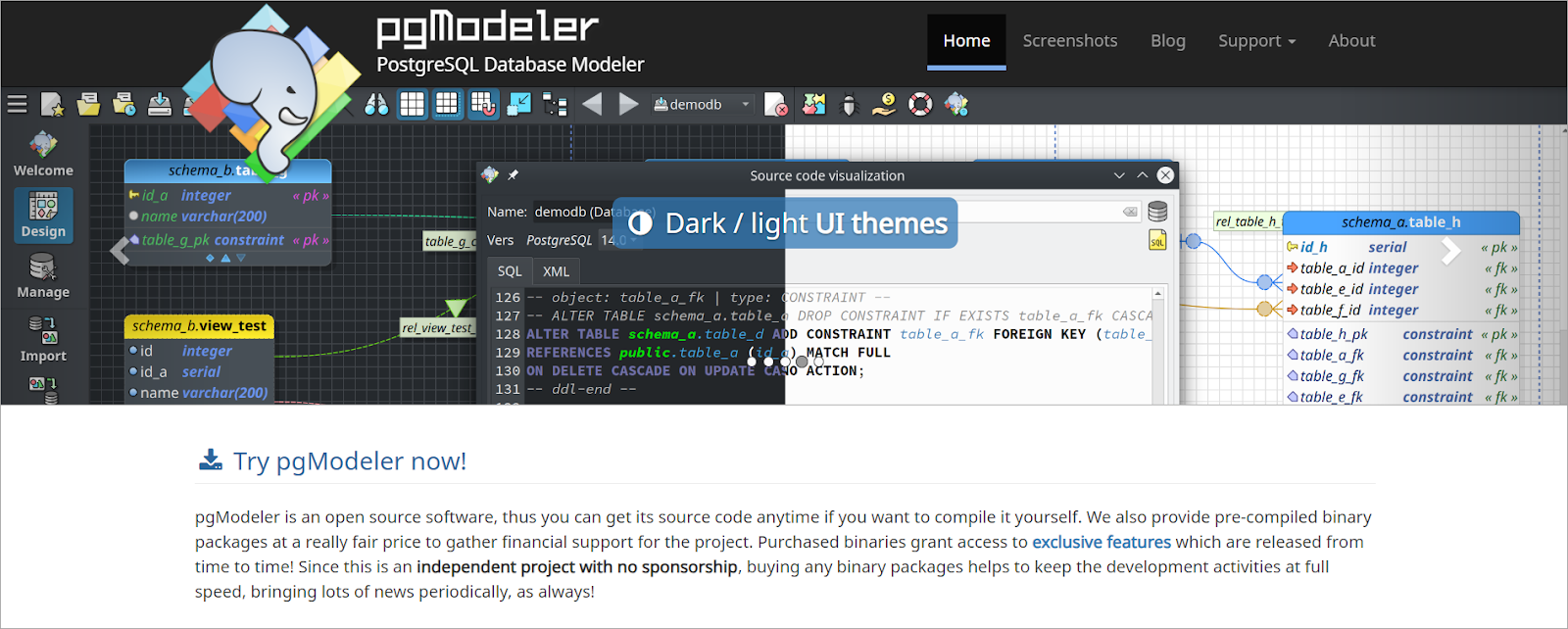Click the Open model folder icon
The image size is (1568, 629).
[x=88, y=104]
